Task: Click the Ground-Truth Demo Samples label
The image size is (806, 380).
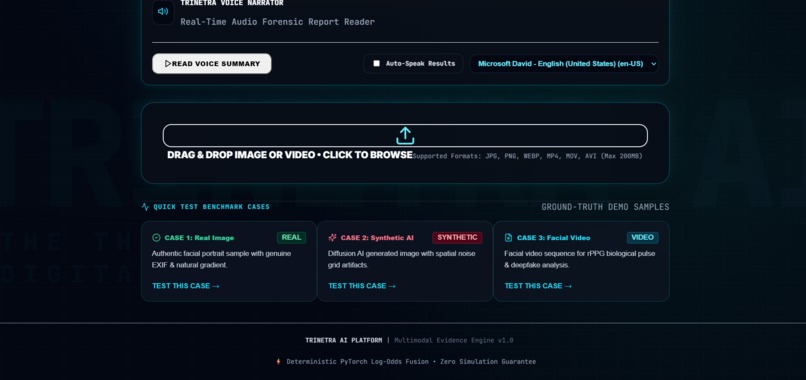Action: pos(606,207)
